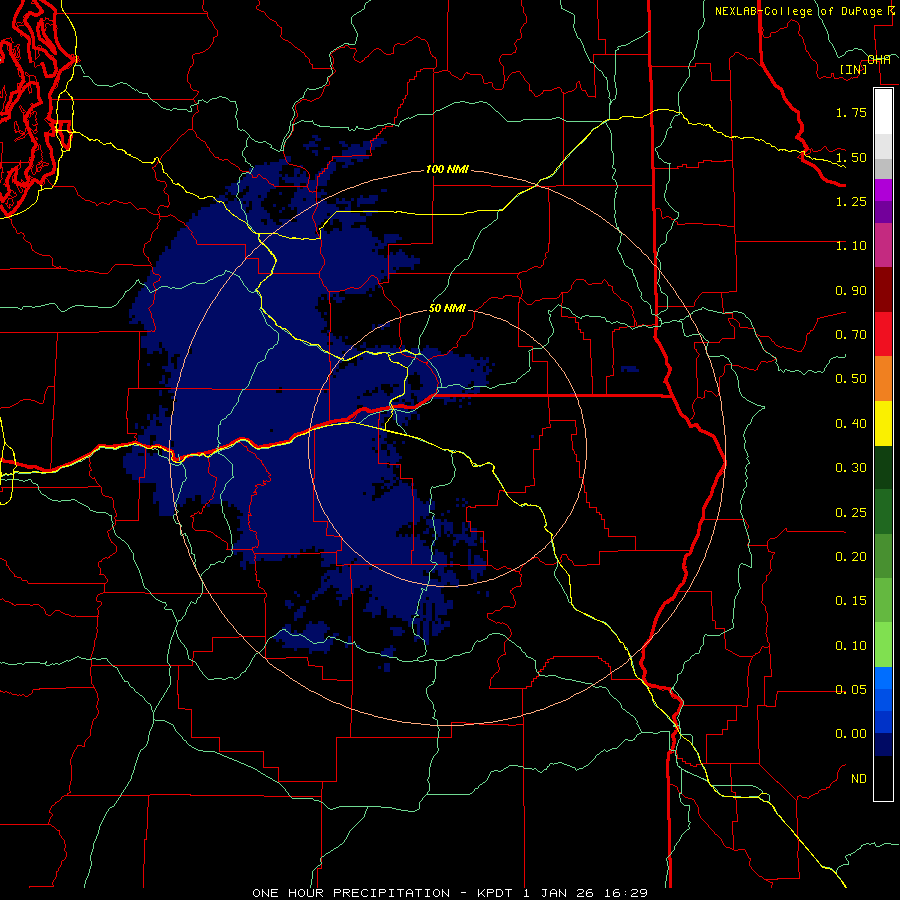Click the 1.25 legend value label
The width and height of the screenshot is (900, 900).
[x=851, y=201]
